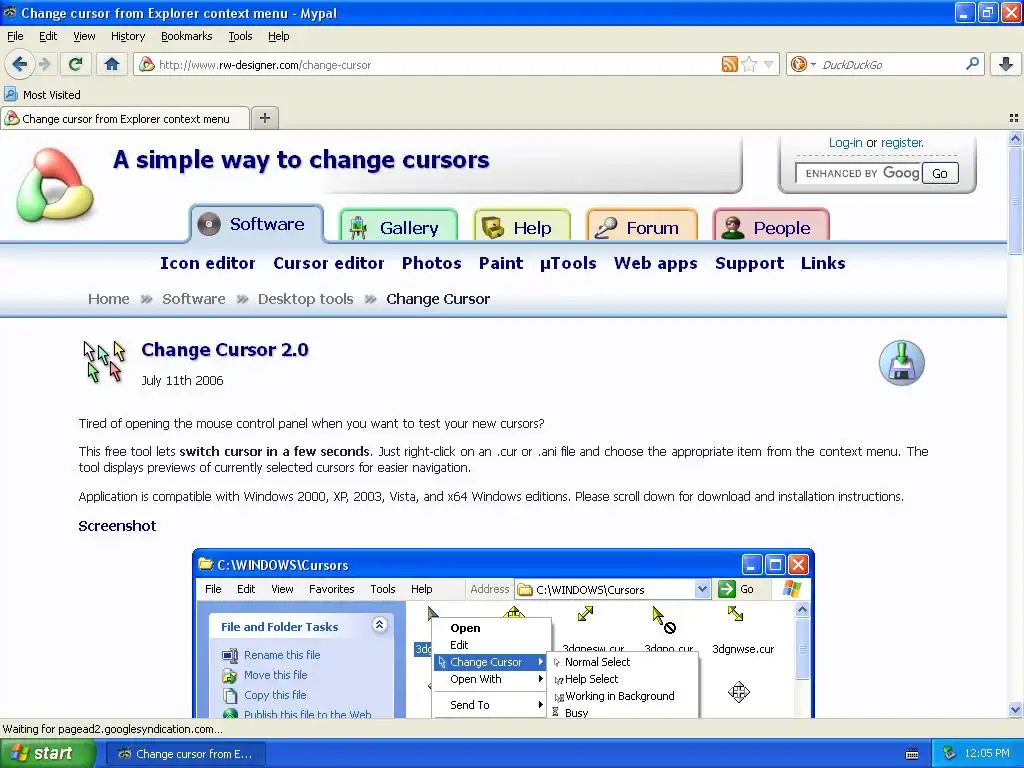This screenshot has width=1024, height=768.
Task: Click the site favicon in address bar
Action: click(x=147, y=64)
